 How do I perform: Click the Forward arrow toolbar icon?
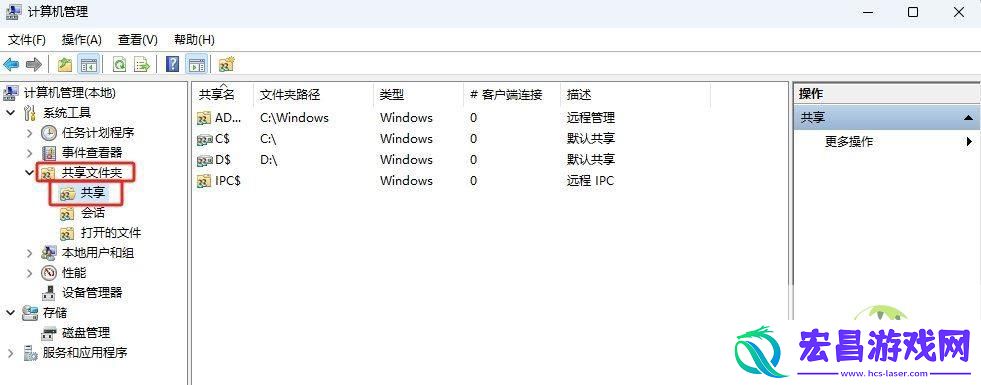pyautogui.click(x=34, y=64)
